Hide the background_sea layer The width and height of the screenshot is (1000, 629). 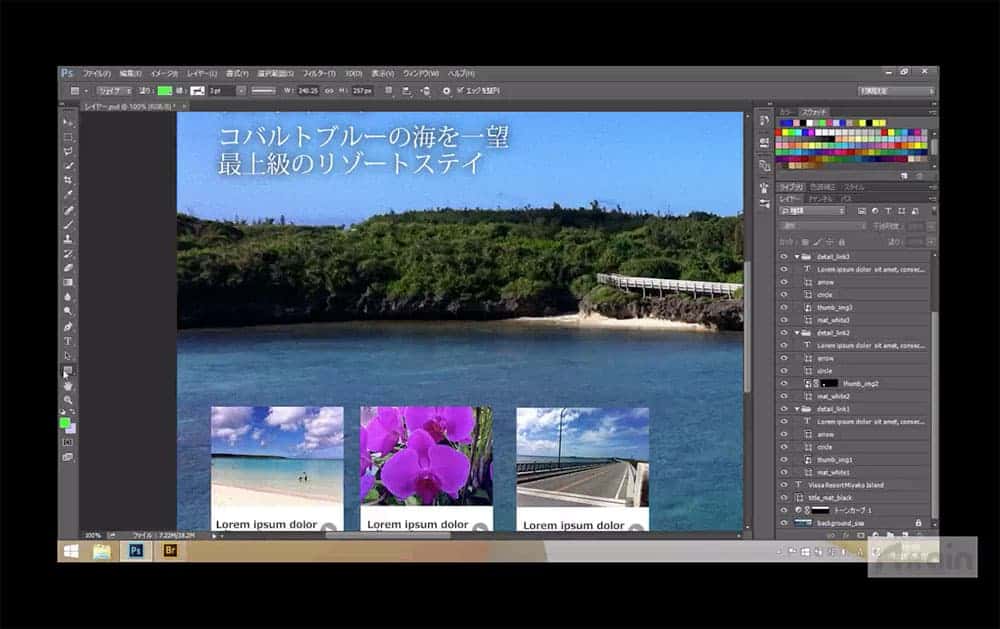click(784, 523)
